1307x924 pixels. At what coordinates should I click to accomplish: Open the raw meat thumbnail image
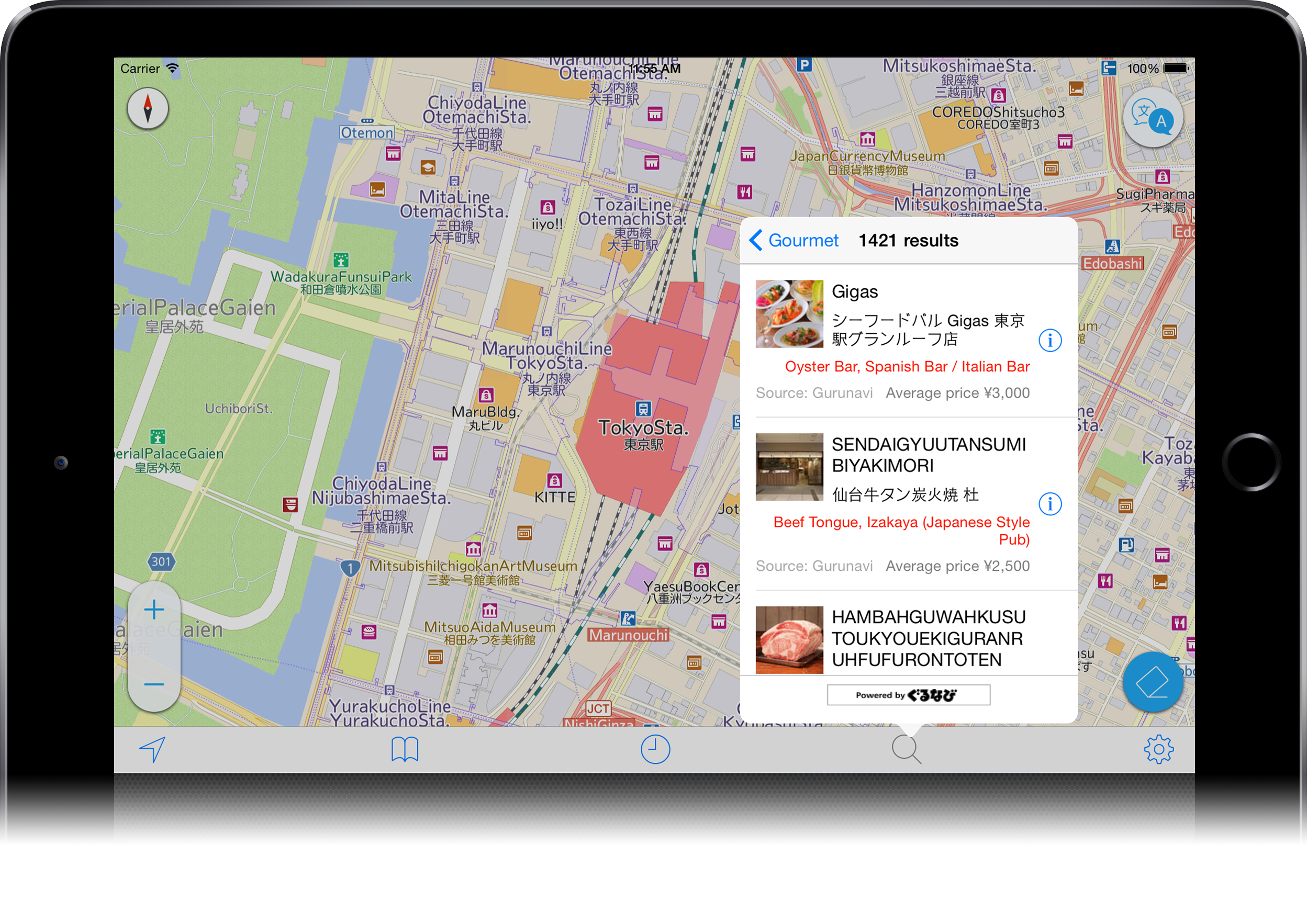789,639
